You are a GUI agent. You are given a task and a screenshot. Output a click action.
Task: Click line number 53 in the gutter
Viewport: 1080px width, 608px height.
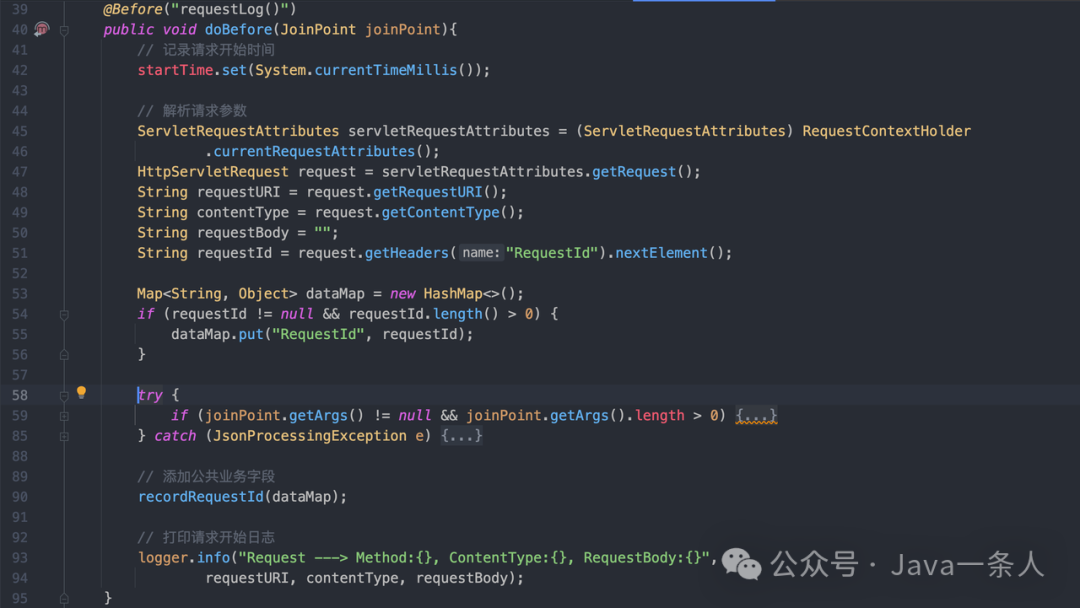tap(20, 293)
